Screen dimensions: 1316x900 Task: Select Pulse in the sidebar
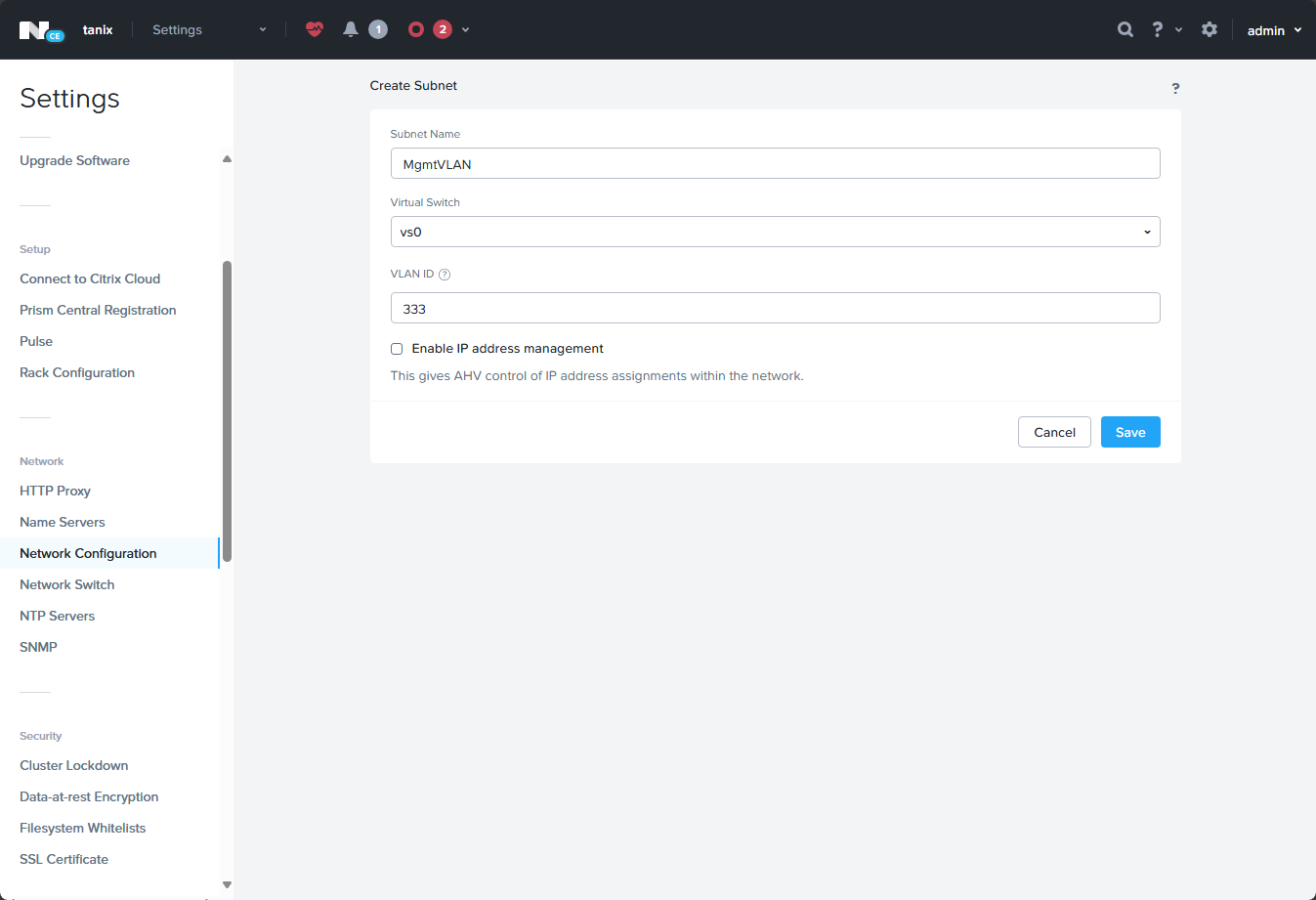36,341
